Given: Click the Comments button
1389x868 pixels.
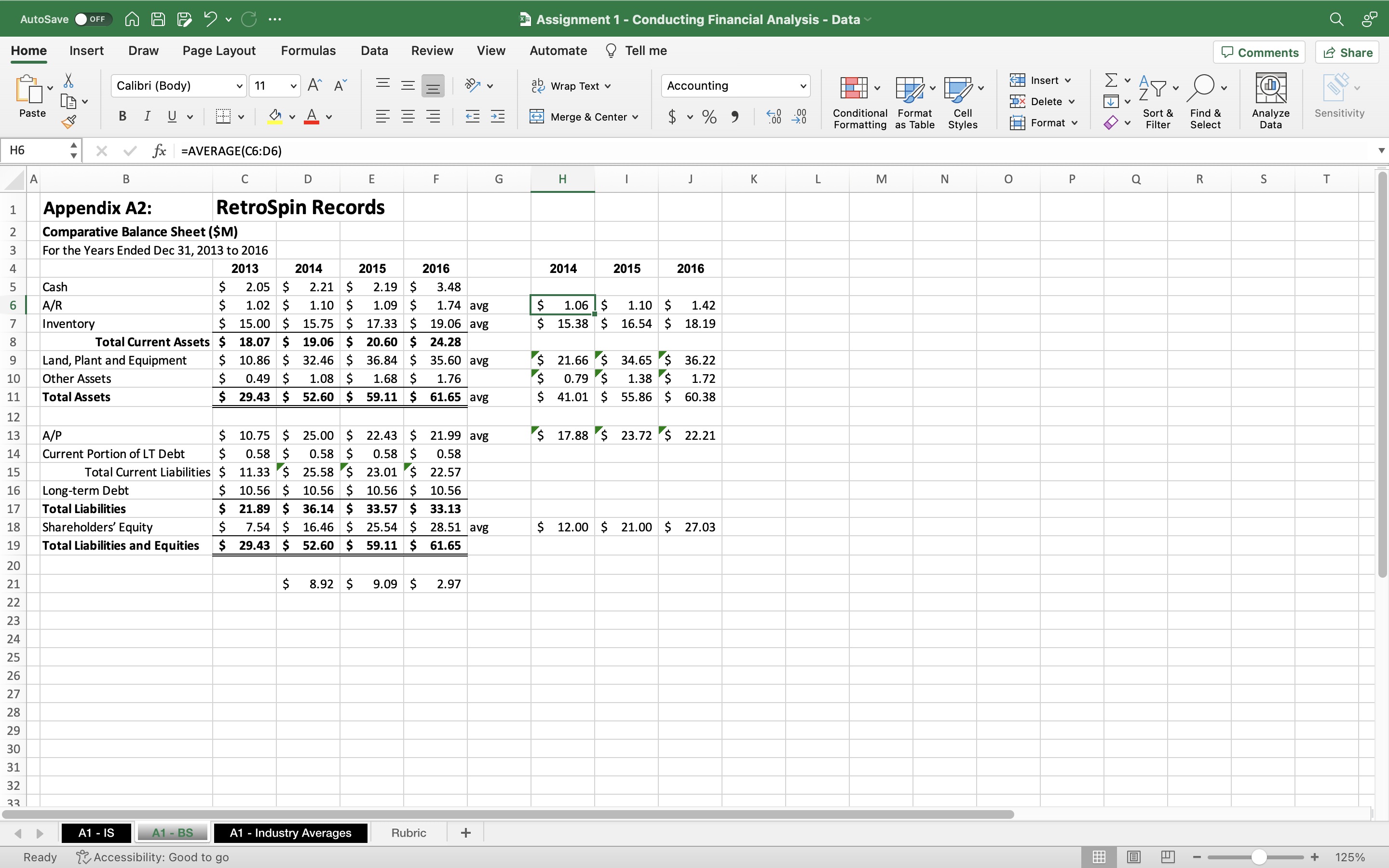Looking at the screenshot, I should 1259,52.
